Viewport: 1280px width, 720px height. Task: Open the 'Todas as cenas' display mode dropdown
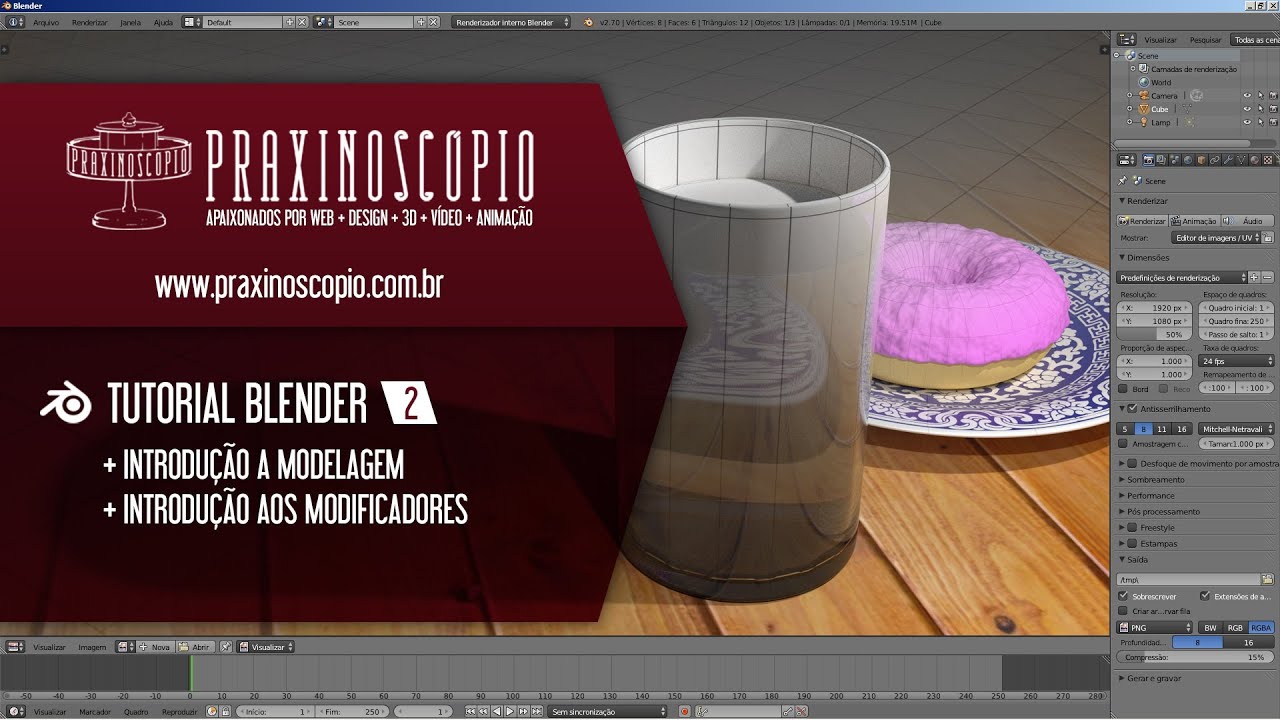1255,40
